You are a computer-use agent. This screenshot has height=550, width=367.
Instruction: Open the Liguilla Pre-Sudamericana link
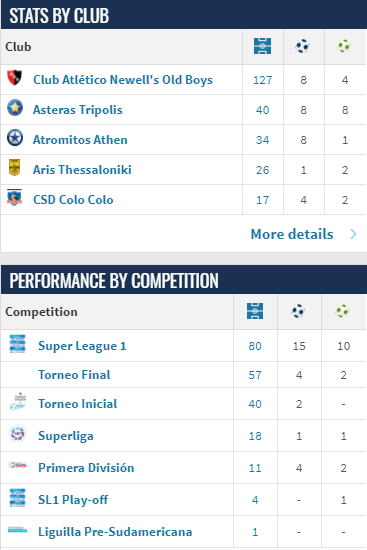(115, 532)
